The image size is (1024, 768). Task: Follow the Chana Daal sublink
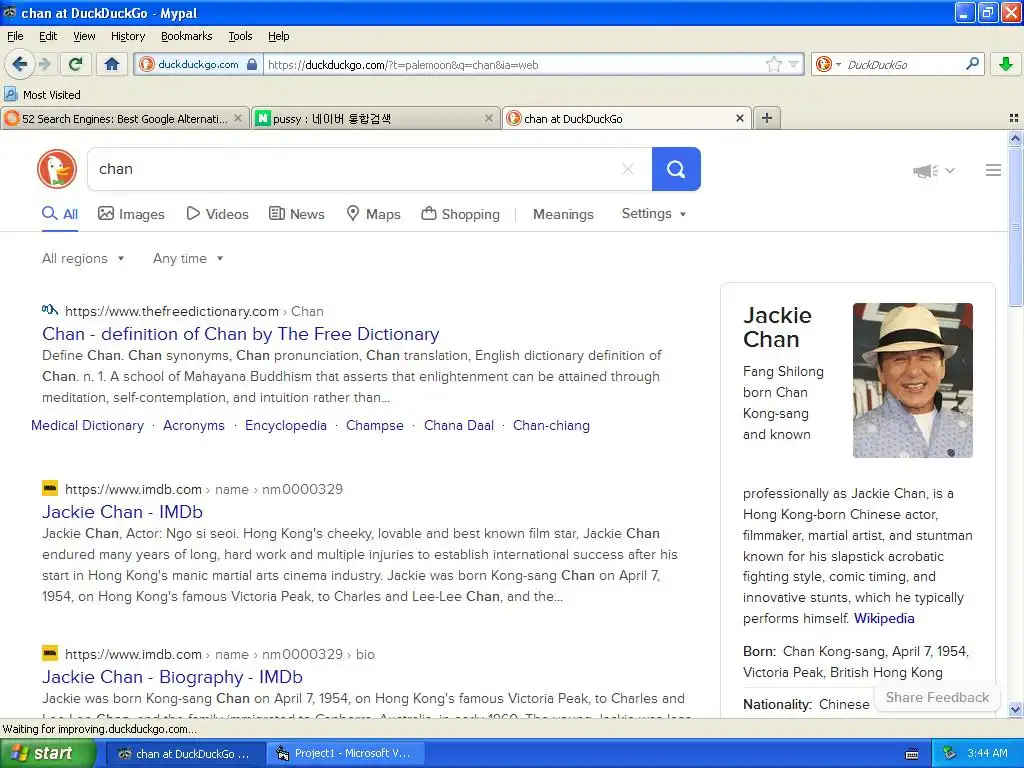[458, 425]
